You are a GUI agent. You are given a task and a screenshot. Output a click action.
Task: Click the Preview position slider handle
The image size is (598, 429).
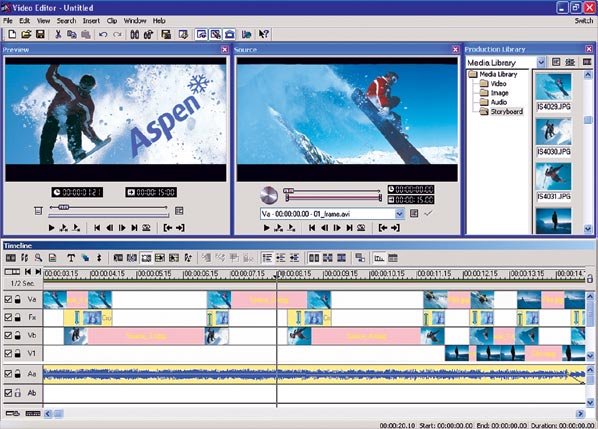click(x=63, y=207)
